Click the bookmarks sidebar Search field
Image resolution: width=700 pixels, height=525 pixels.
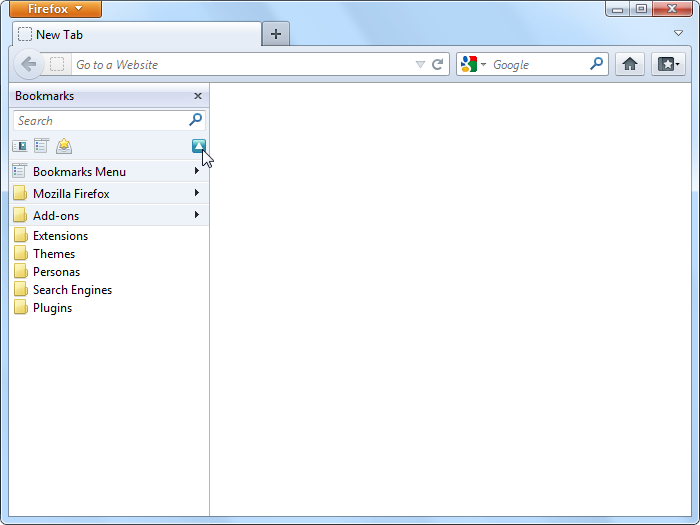(x=100, y=120)
